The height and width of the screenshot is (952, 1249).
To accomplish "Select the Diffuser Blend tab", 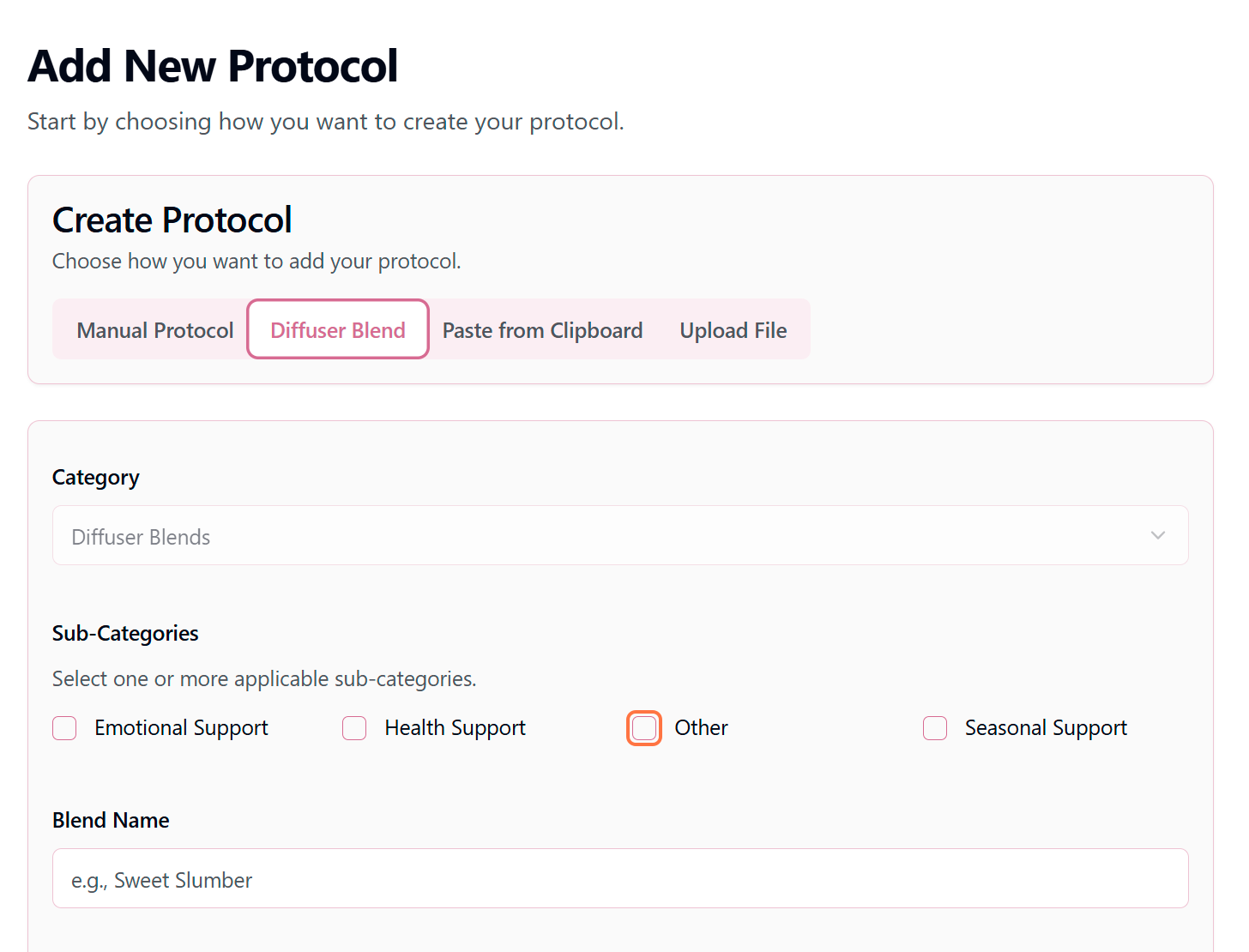I will click(338, 330).
